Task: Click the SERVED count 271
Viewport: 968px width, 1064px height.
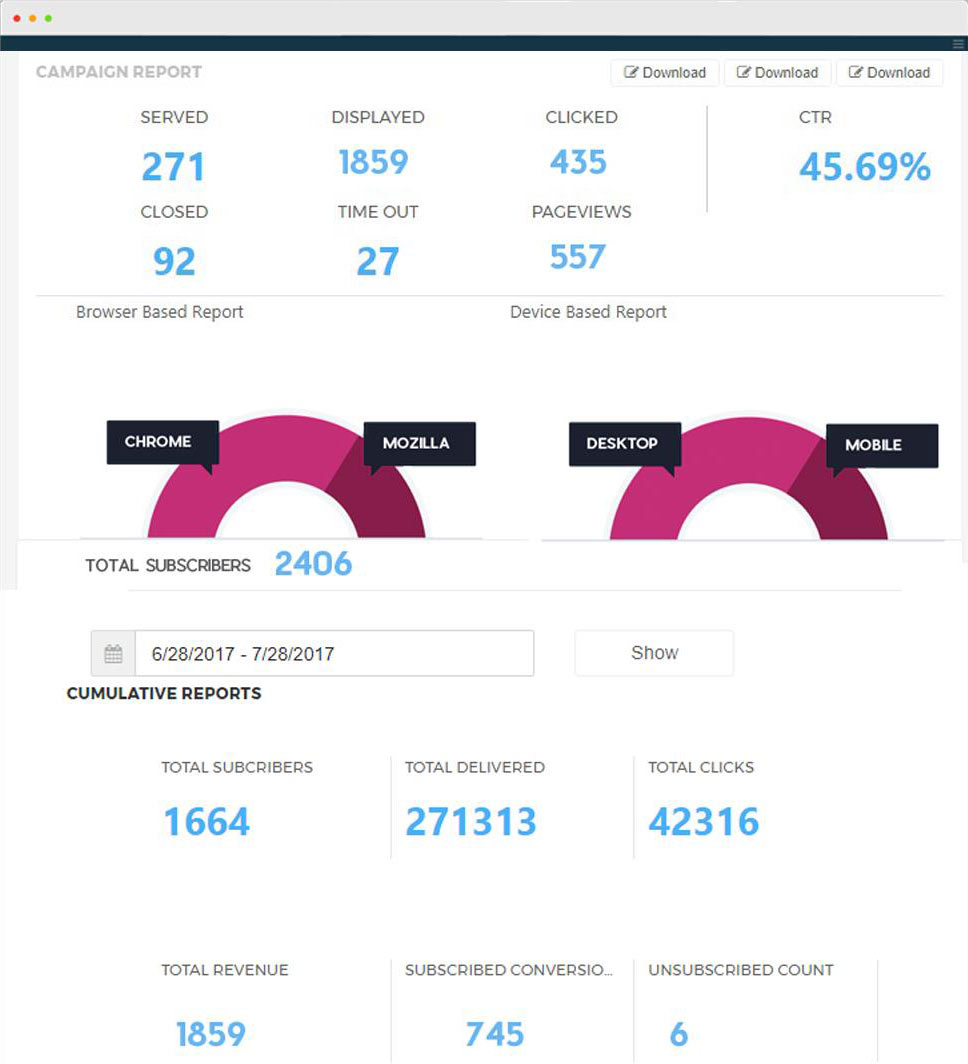Action: coord(173,166)
